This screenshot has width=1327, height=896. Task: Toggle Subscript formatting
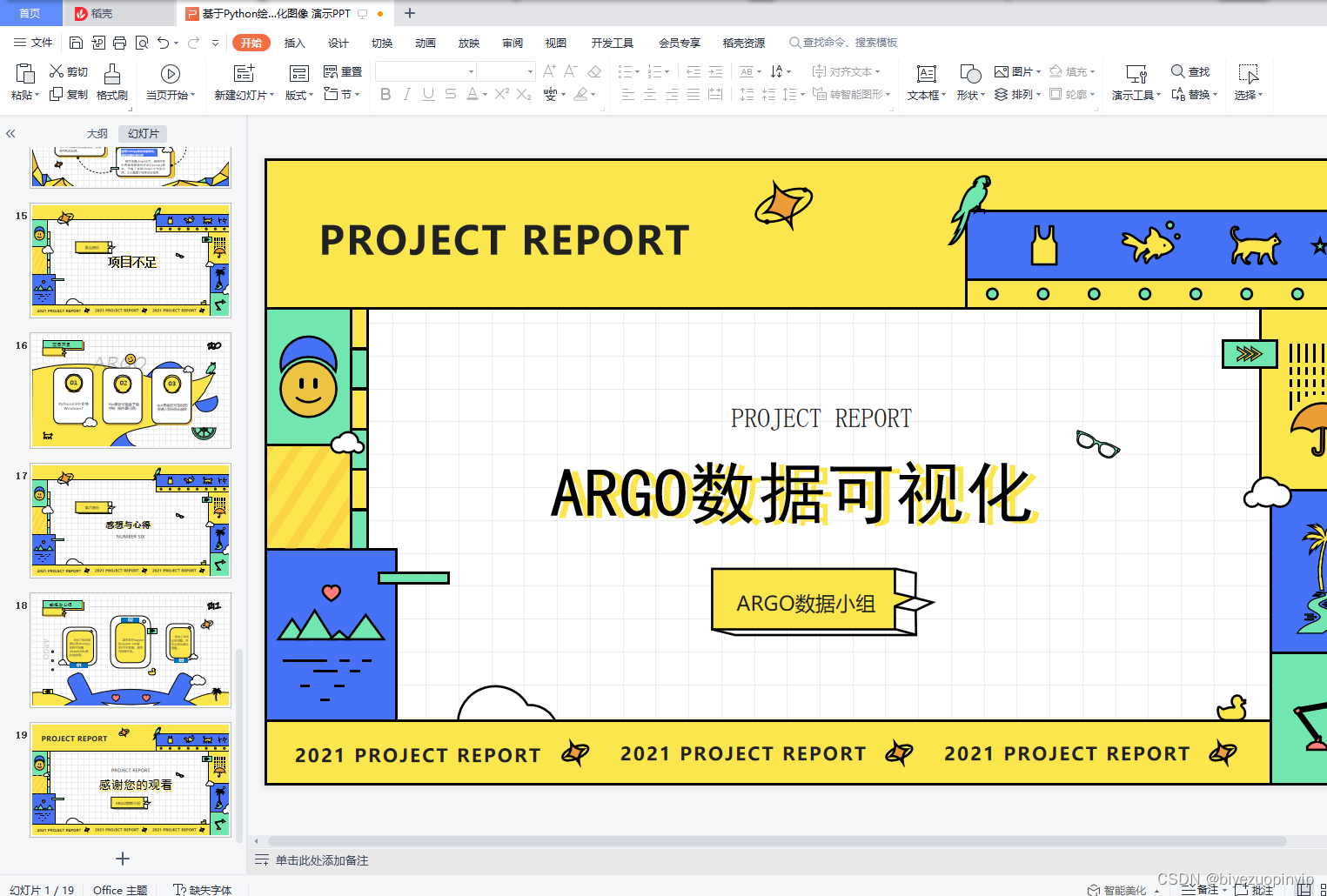coord(524,94)
